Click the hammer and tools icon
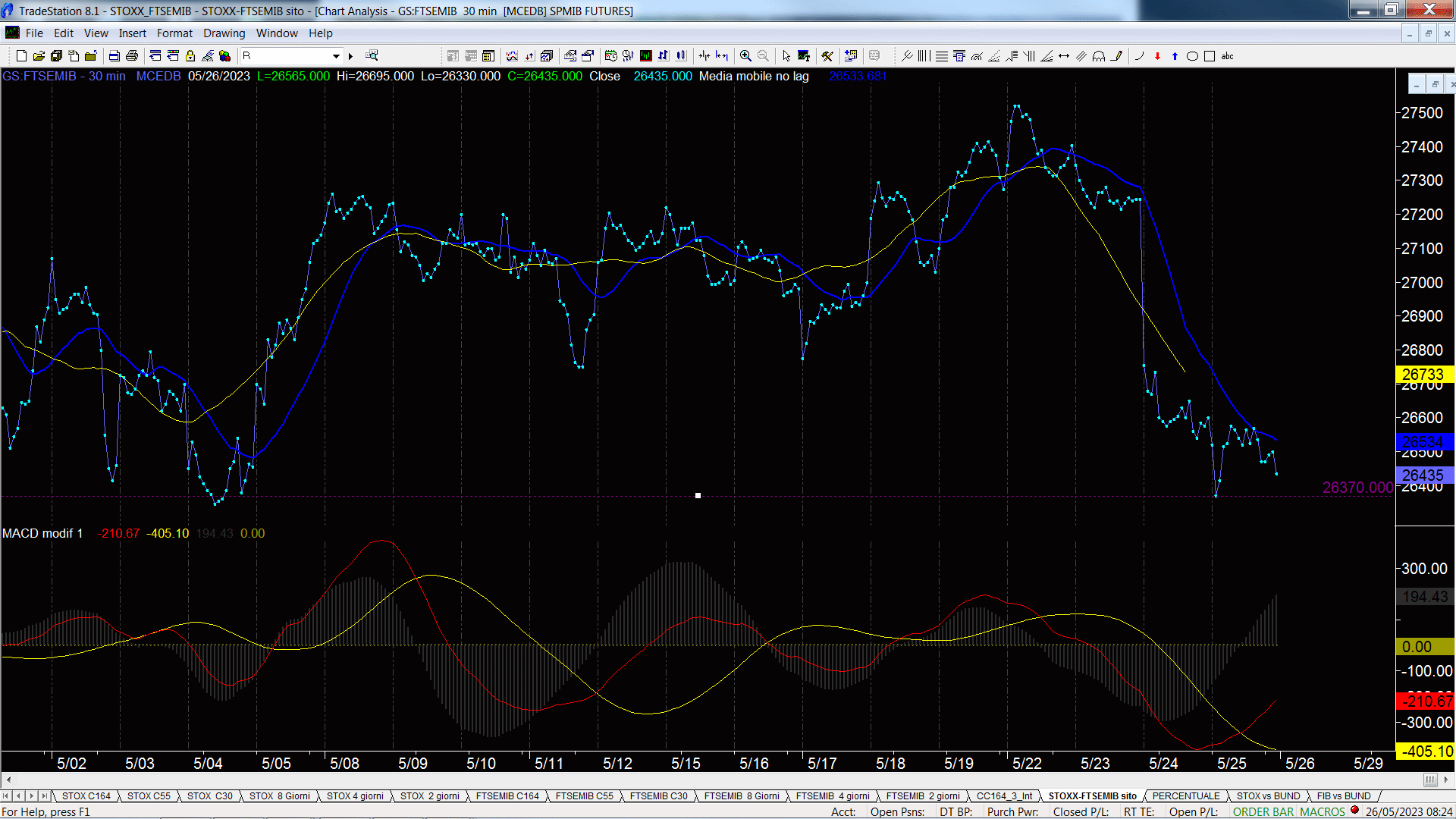 point(827,56)
